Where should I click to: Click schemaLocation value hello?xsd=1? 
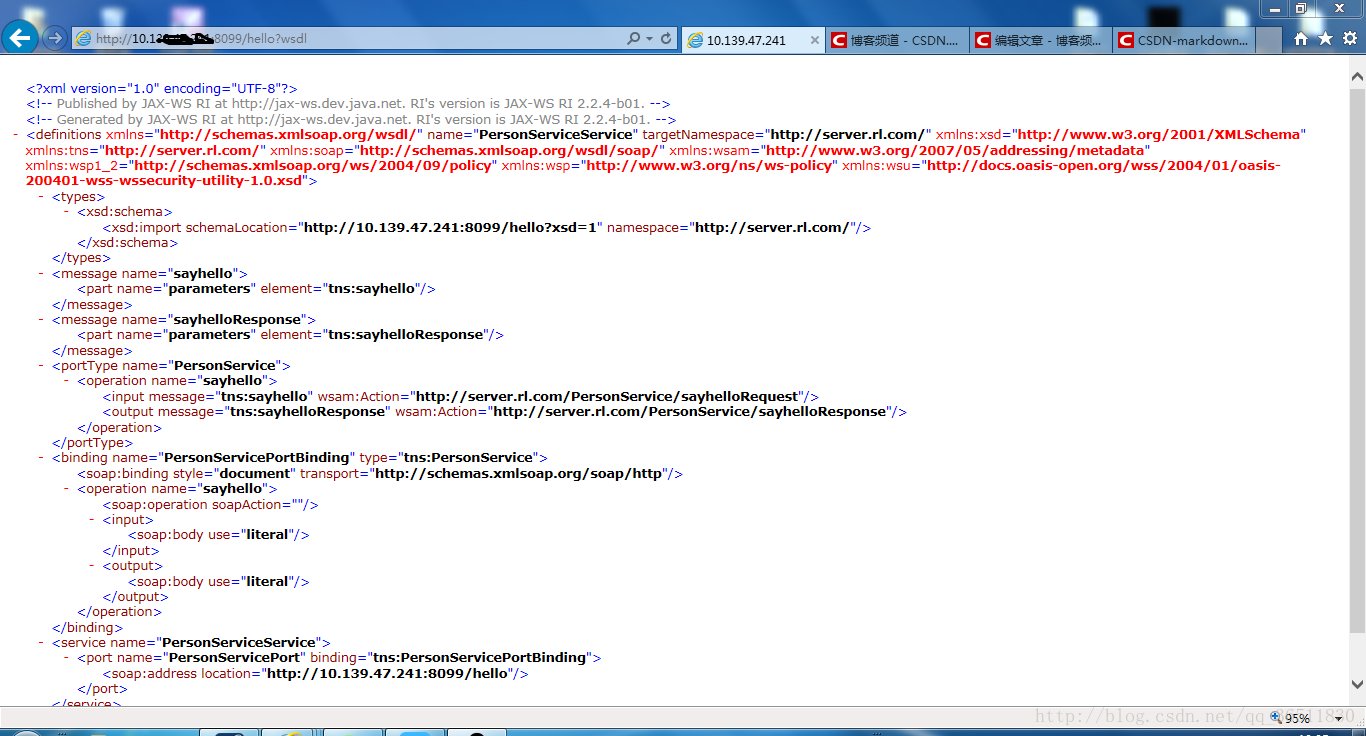click(x=450, y=227)
